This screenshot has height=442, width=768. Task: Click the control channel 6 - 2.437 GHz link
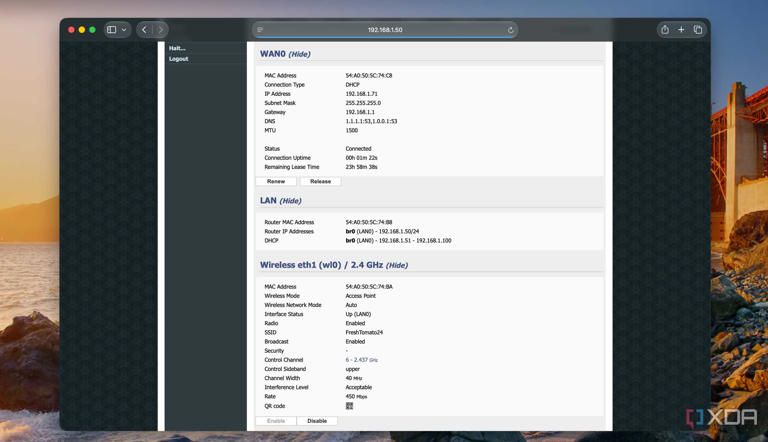point(361,360)
